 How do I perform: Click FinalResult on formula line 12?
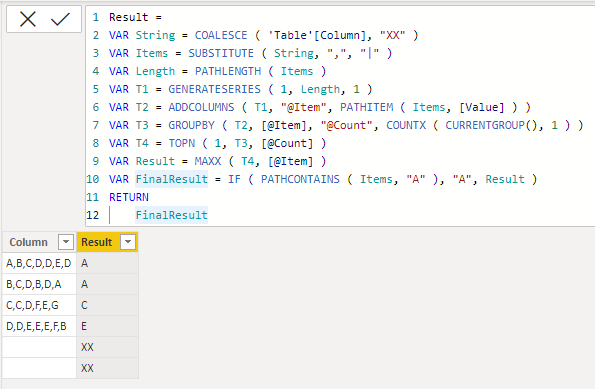[172, 215]
